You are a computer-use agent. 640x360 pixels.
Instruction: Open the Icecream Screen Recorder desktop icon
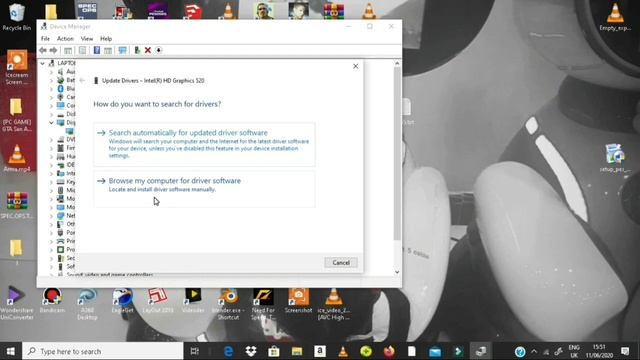coord(17,67)
